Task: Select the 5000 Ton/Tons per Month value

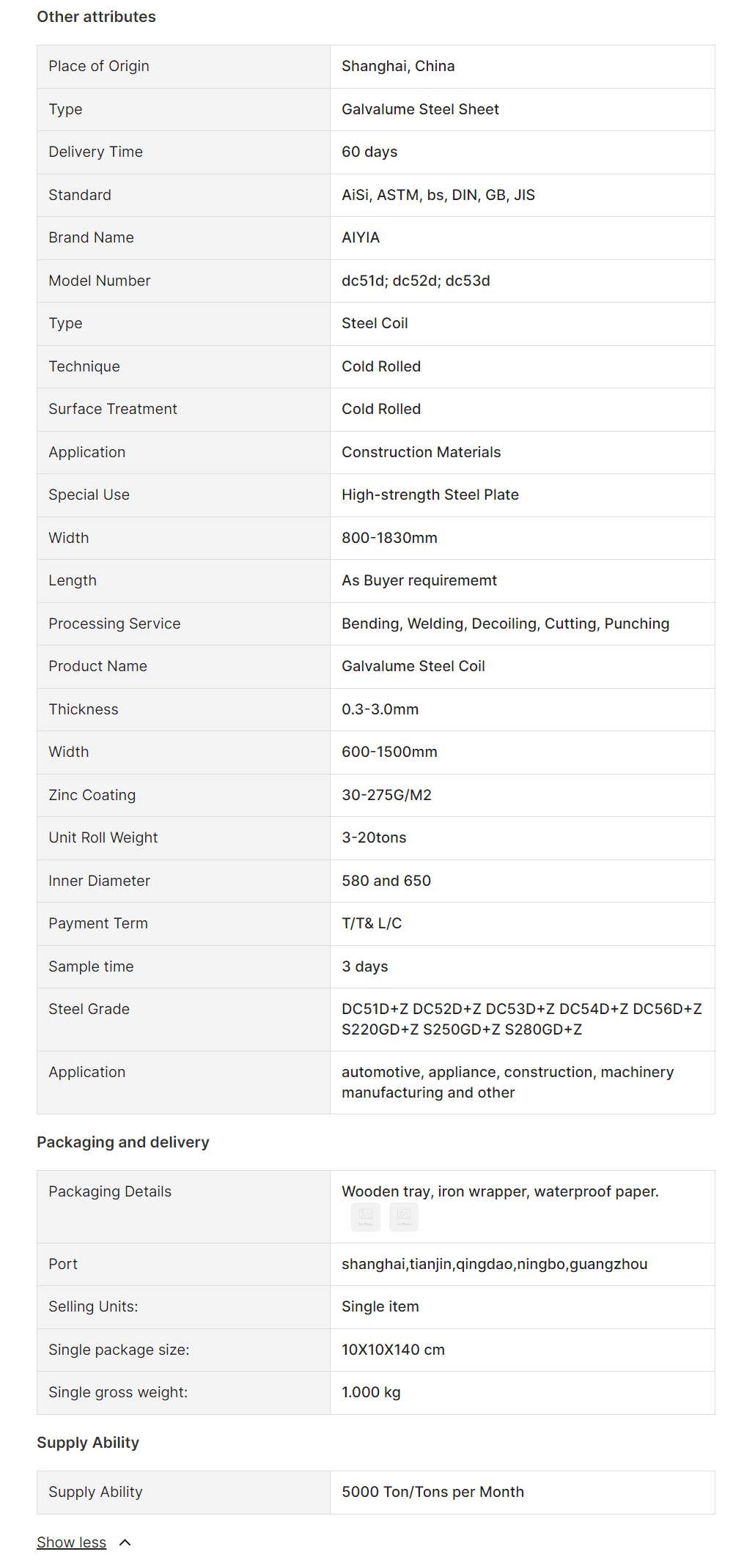Action: (432, 1492)
